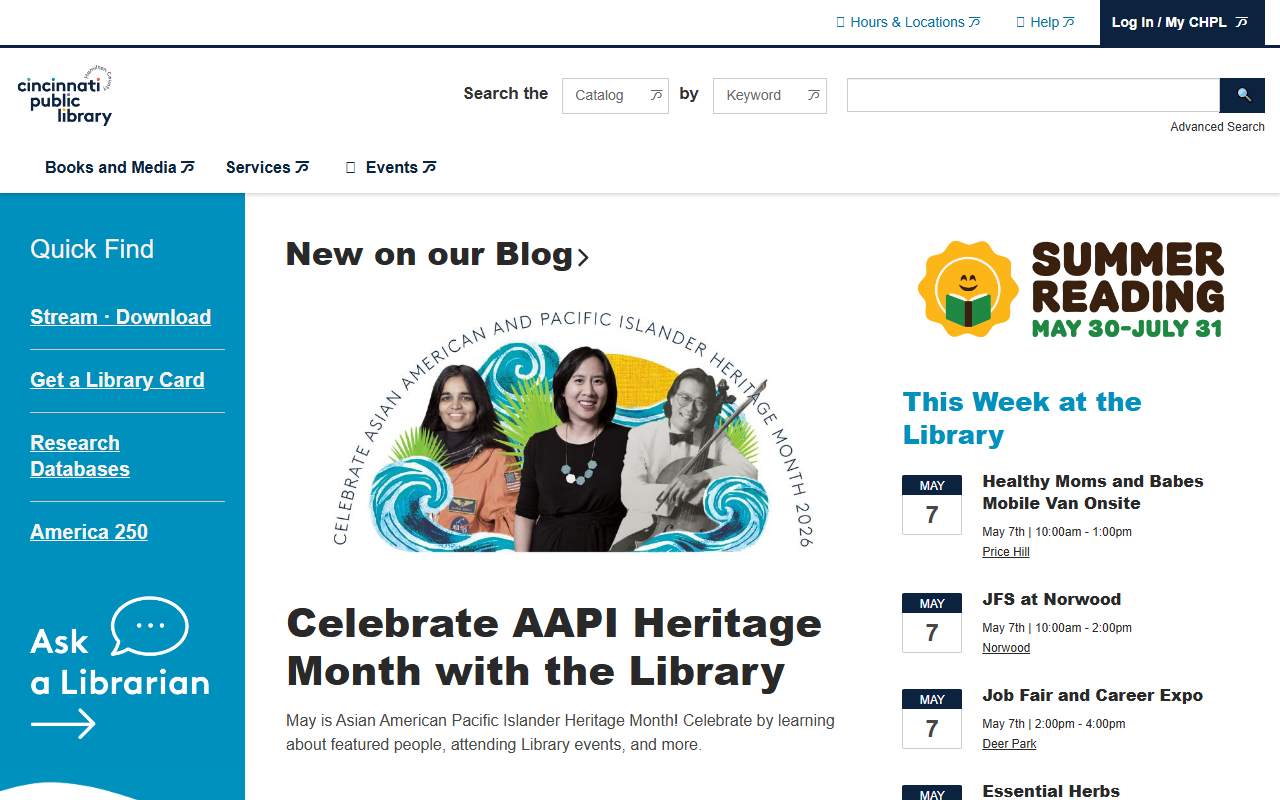Viewport: 1280px width, 800px height.
Task: Click the icon left of Hours & Locations
Action: [841, 22]
